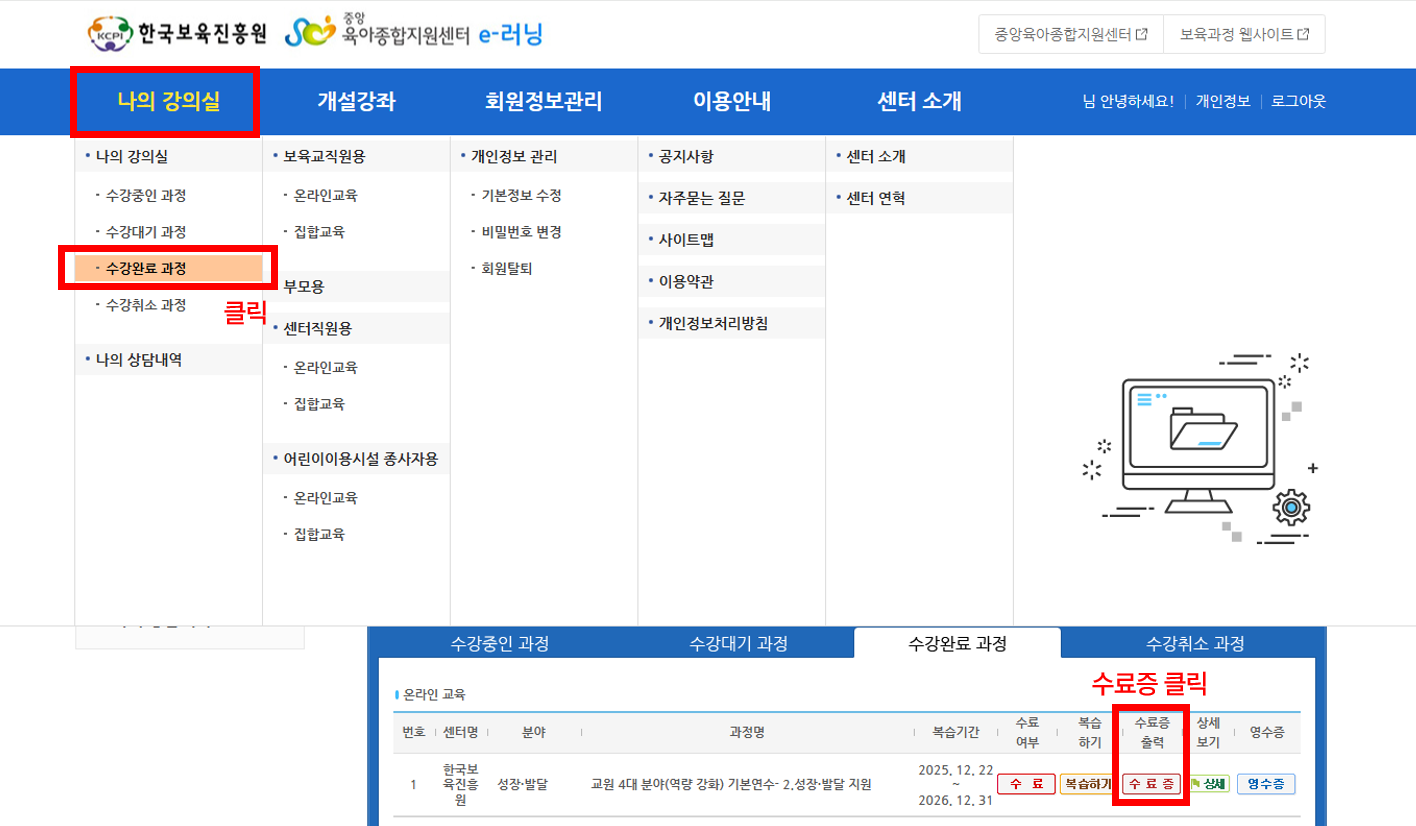Select 수강완료 과정 in the dropdown menu
The image size is (1416, 826).
tap(146, 268)
